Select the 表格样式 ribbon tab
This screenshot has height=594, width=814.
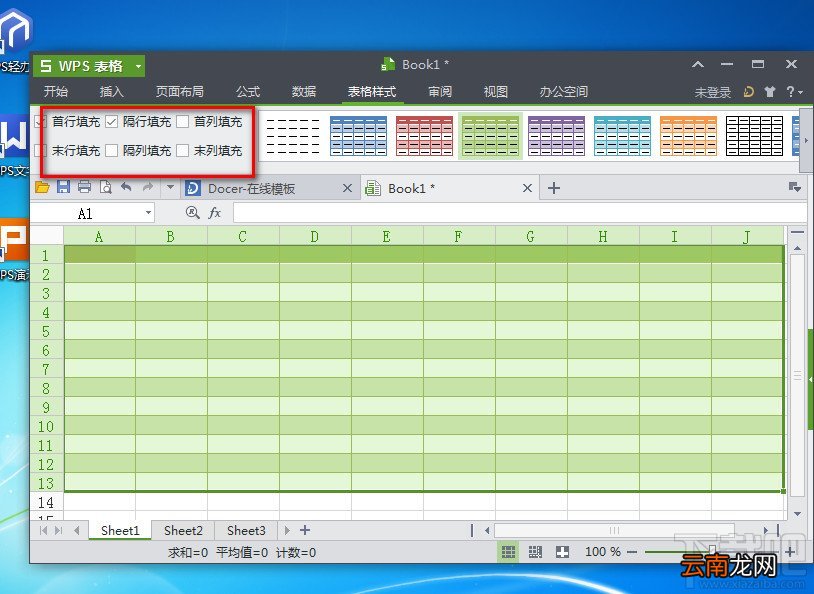point(372,92)
